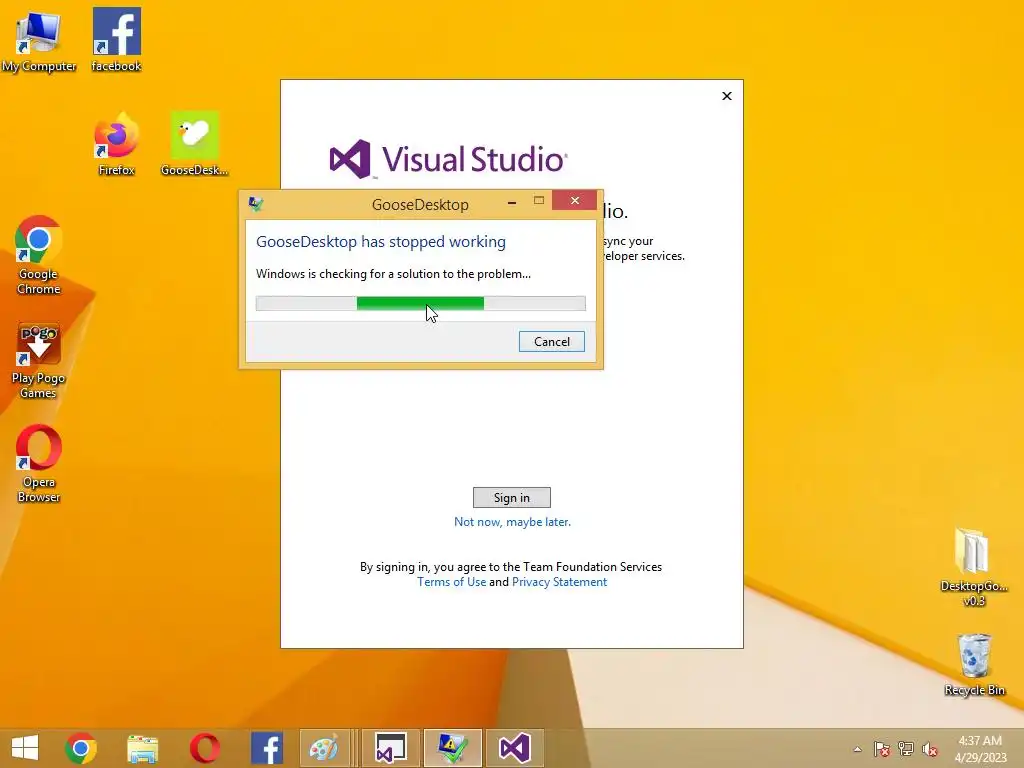Open the Privacy Statement link
The width and height of the screenshot is (1024, 768).
[x=560, y=582]
